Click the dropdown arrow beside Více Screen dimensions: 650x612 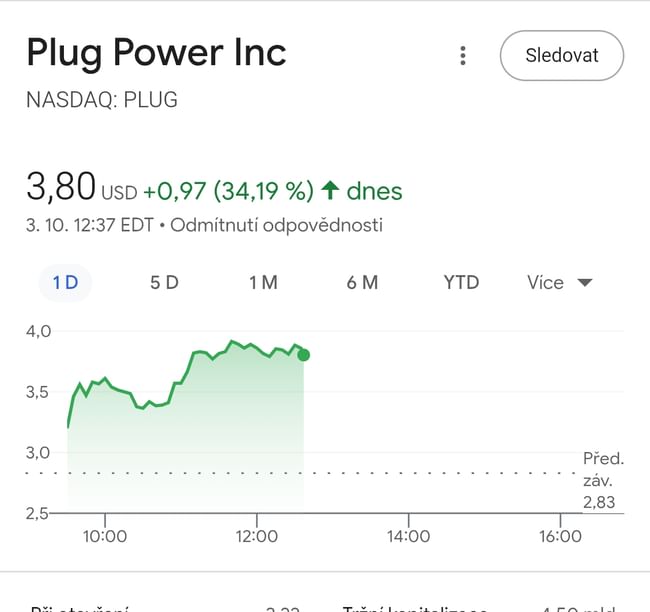[585, 283]
